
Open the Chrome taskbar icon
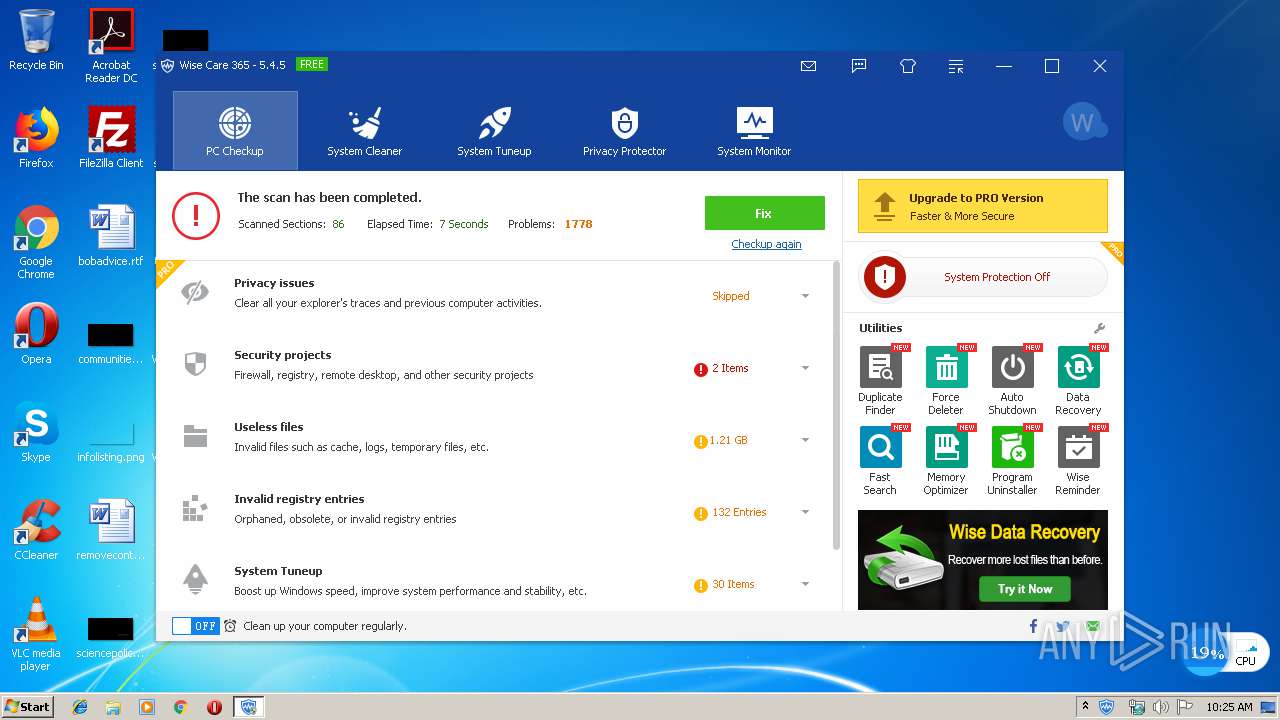click(x=180, y=707)
